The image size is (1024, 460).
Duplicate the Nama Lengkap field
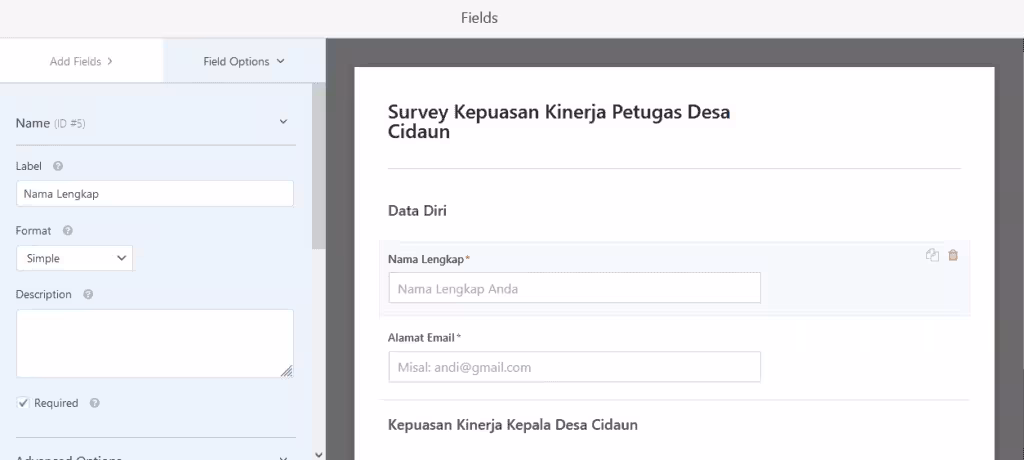932,255
